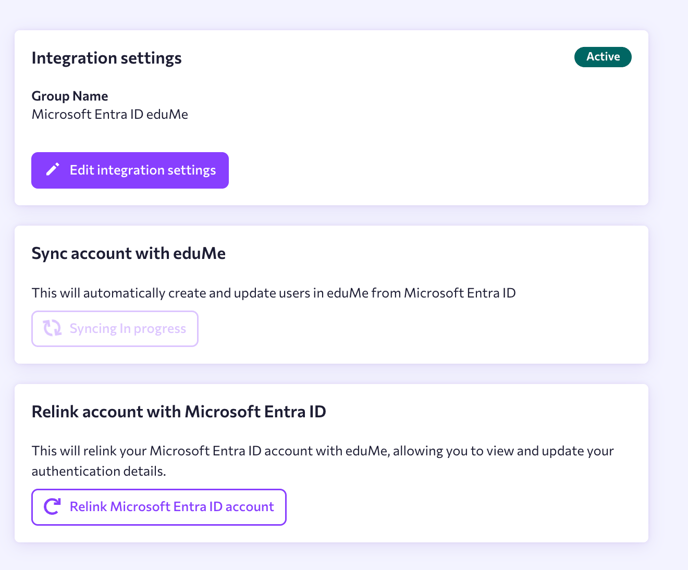Click the circular sync arrows icon
The width and height of the screenshot is (688, 570).
tap(53, 328)
